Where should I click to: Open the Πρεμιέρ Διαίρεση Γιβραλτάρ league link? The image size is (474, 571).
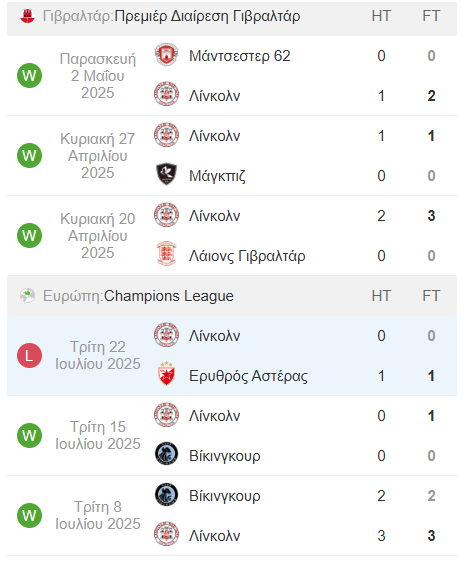tap(208, 16)
